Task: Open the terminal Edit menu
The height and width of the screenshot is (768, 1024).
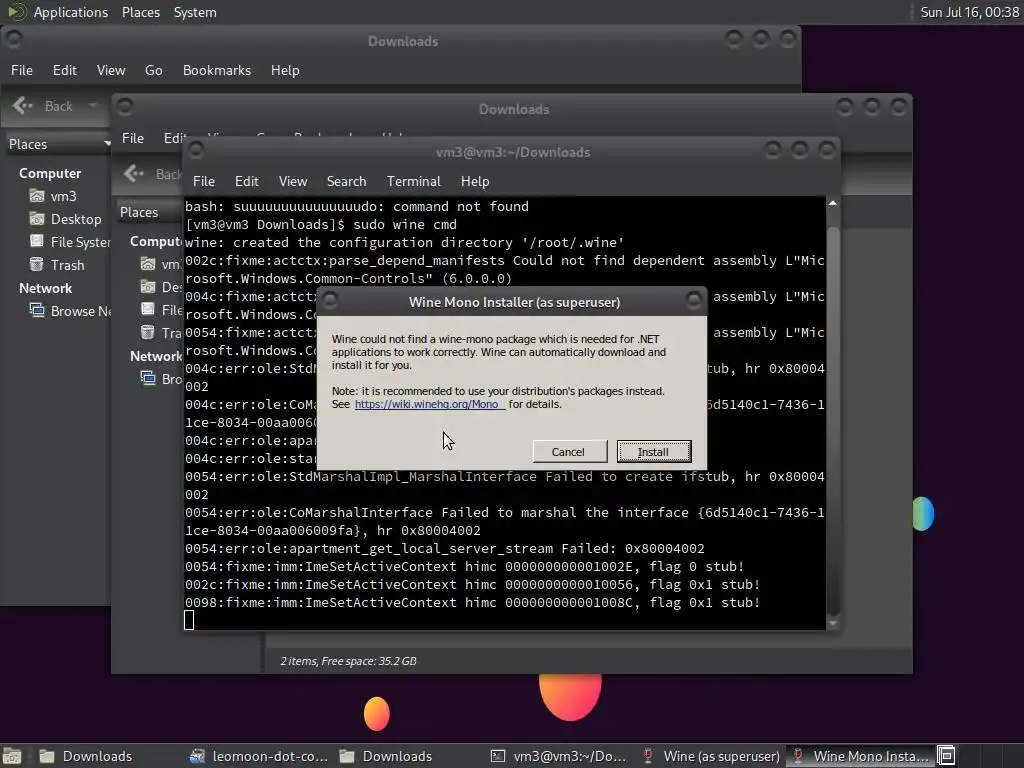Action: pyautogui.click(x=247, y=181)
